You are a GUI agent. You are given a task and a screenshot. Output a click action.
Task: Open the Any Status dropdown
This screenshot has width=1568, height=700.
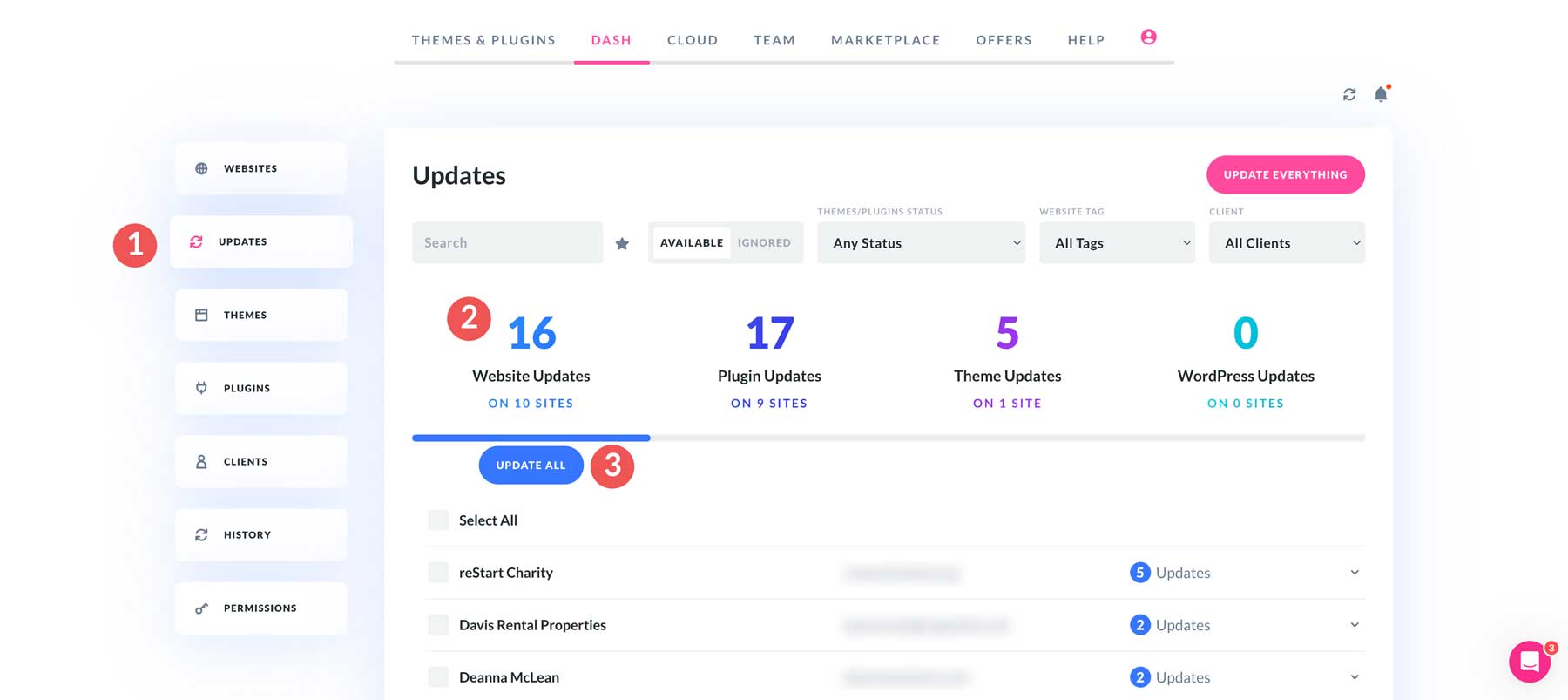click(921, 243)
